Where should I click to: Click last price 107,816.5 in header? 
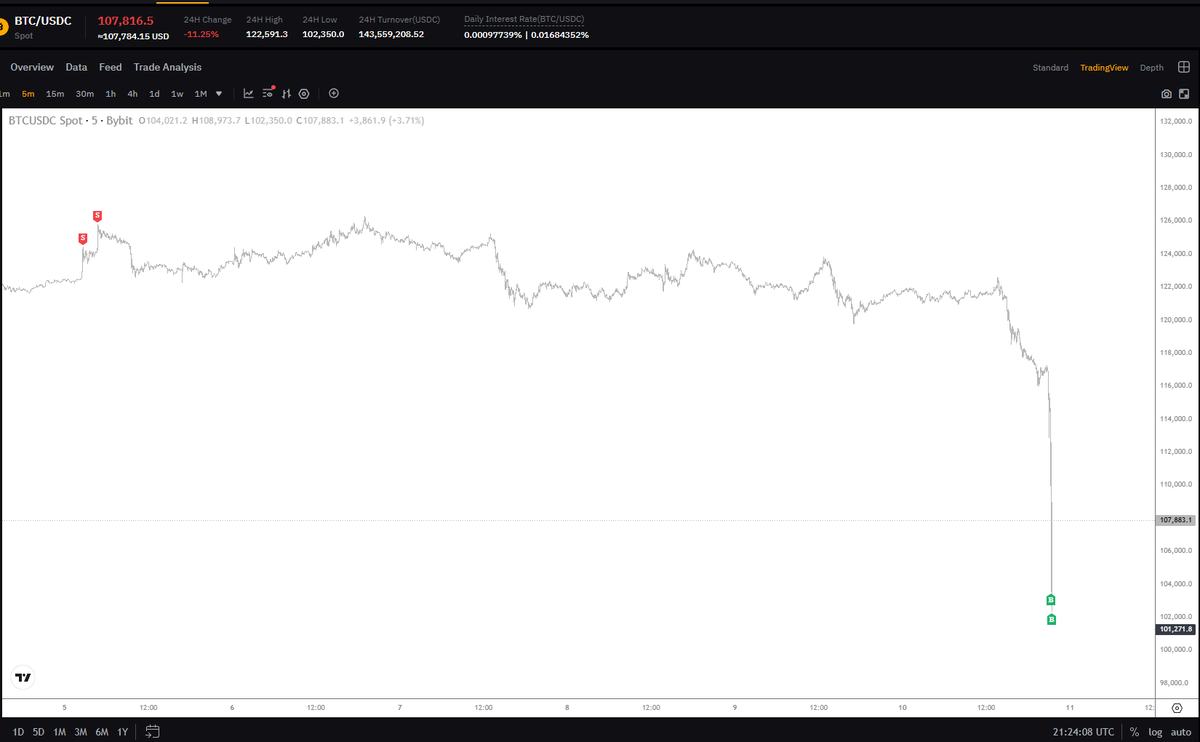coord(125,20)
